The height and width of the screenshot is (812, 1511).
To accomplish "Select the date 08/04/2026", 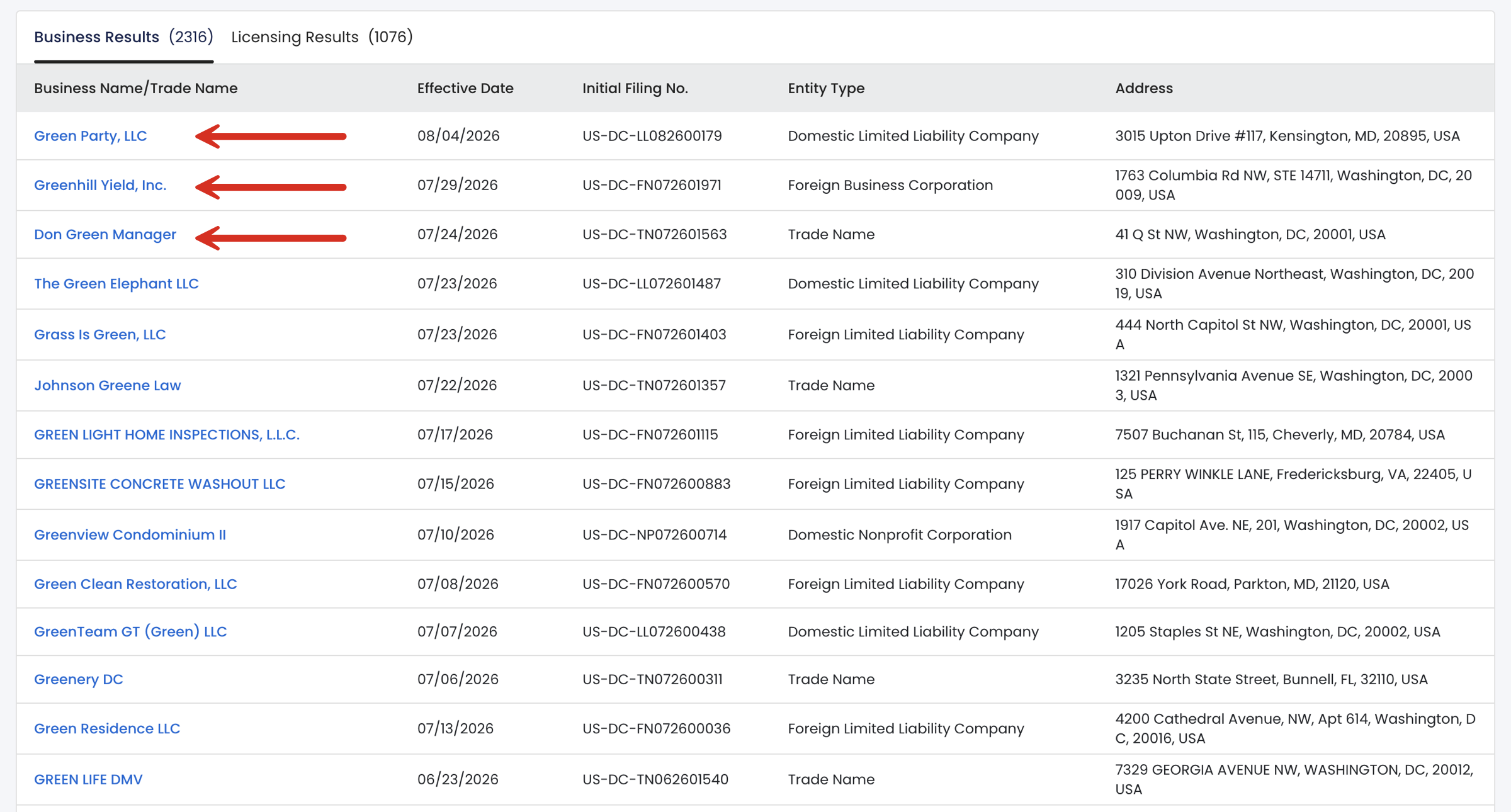I will pos(458,136).
